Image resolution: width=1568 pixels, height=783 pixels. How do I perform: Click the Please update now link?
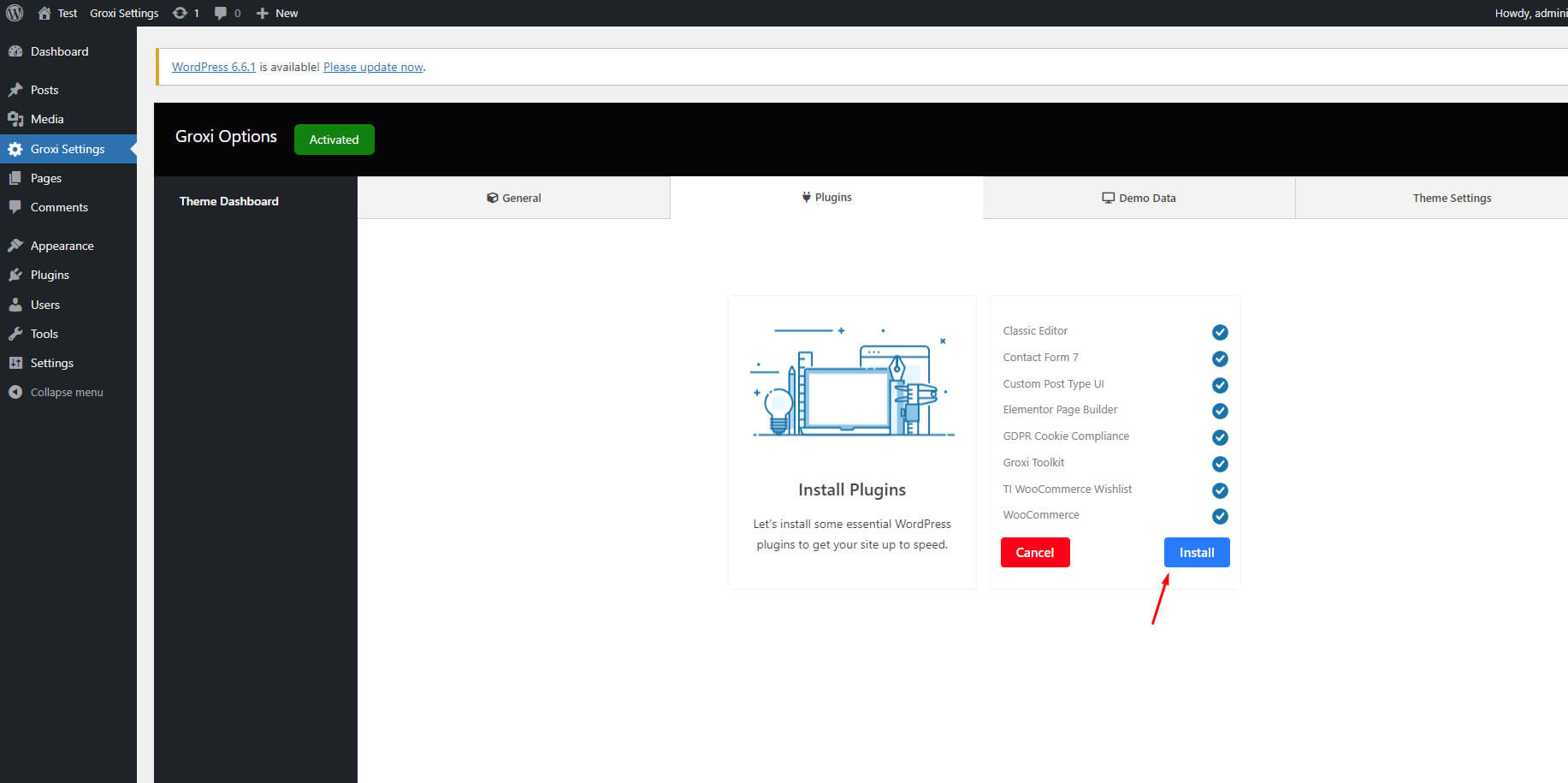(x=373, y=67)
